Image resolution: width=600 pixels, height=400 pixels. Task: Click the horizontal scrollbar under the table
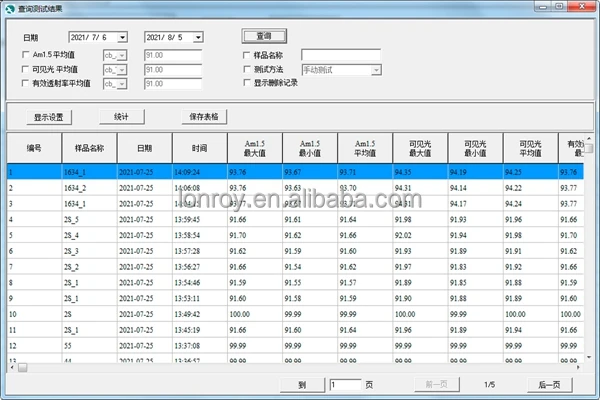pyautogui.click(x=300, y=367)
